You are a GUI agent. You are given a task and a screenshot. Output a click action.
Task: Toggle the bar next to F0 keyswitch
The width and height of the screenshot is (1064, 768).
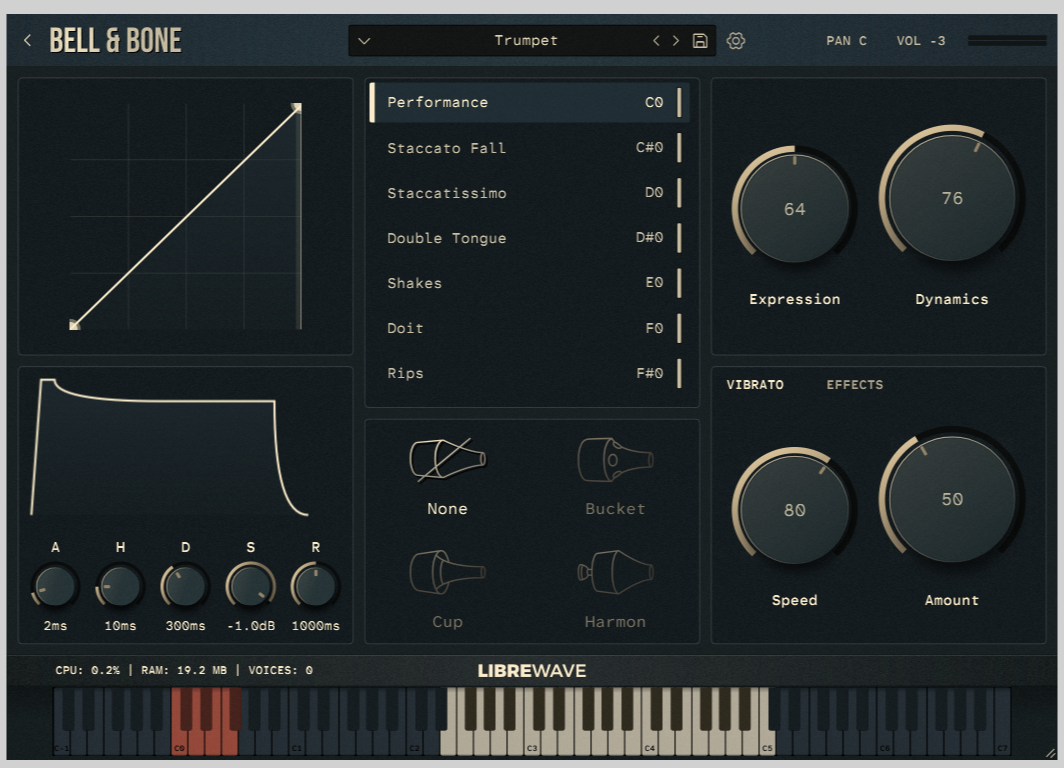679,328
